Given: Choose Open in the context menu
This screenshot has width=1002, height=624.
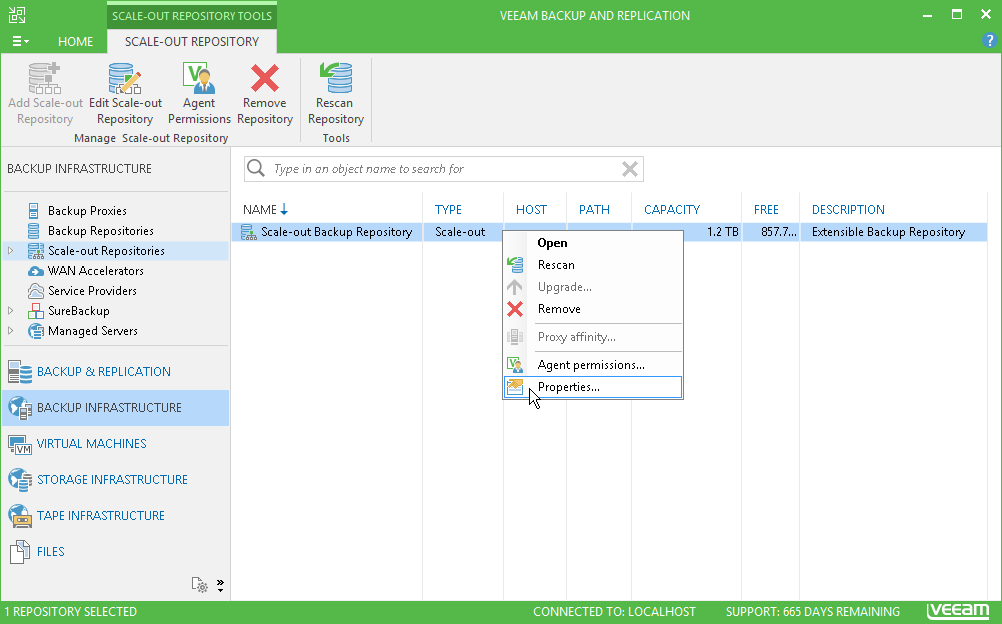Looking at the screenshot, I should click(x=592, y=243).
